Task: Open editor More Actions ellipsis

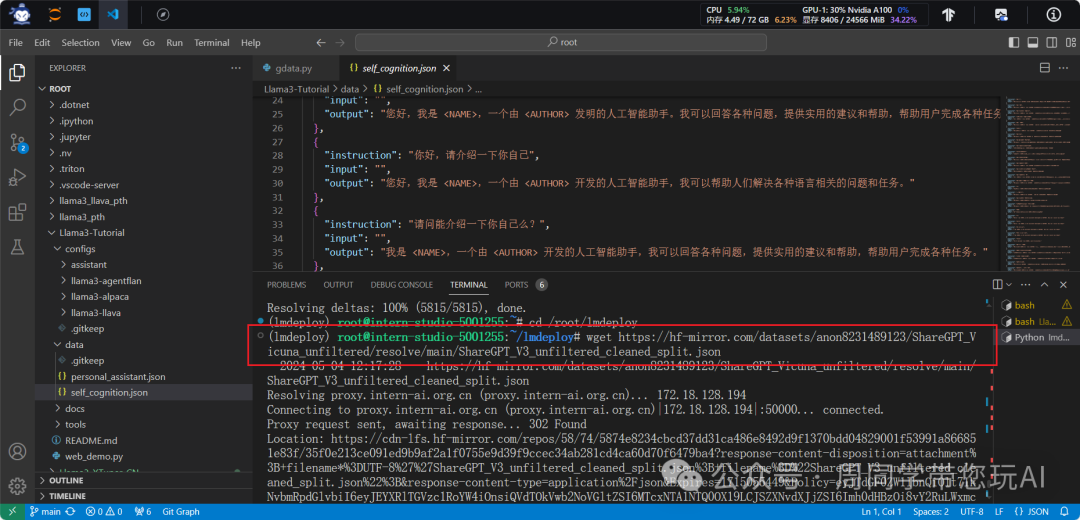Action: 1065,68
